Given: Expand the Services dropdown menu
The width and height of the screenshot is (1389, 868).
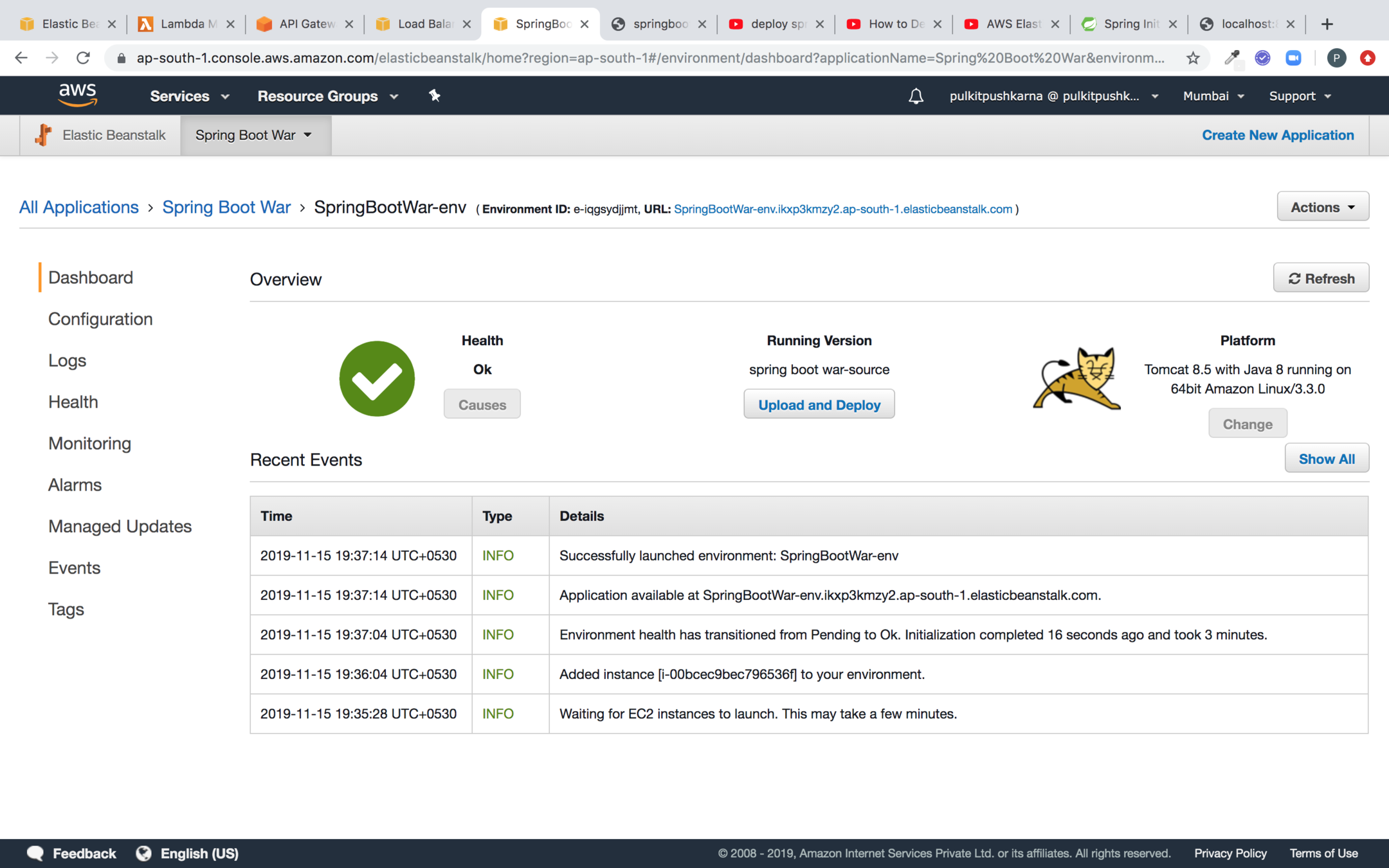Looking at the screenshot, I should (189, 96).
